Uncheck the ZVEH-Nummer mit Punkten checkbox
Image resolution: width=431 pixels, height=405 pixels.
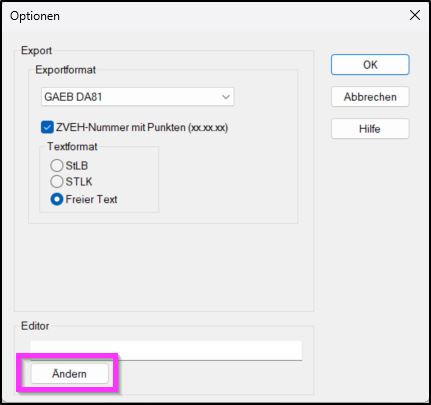47,127
